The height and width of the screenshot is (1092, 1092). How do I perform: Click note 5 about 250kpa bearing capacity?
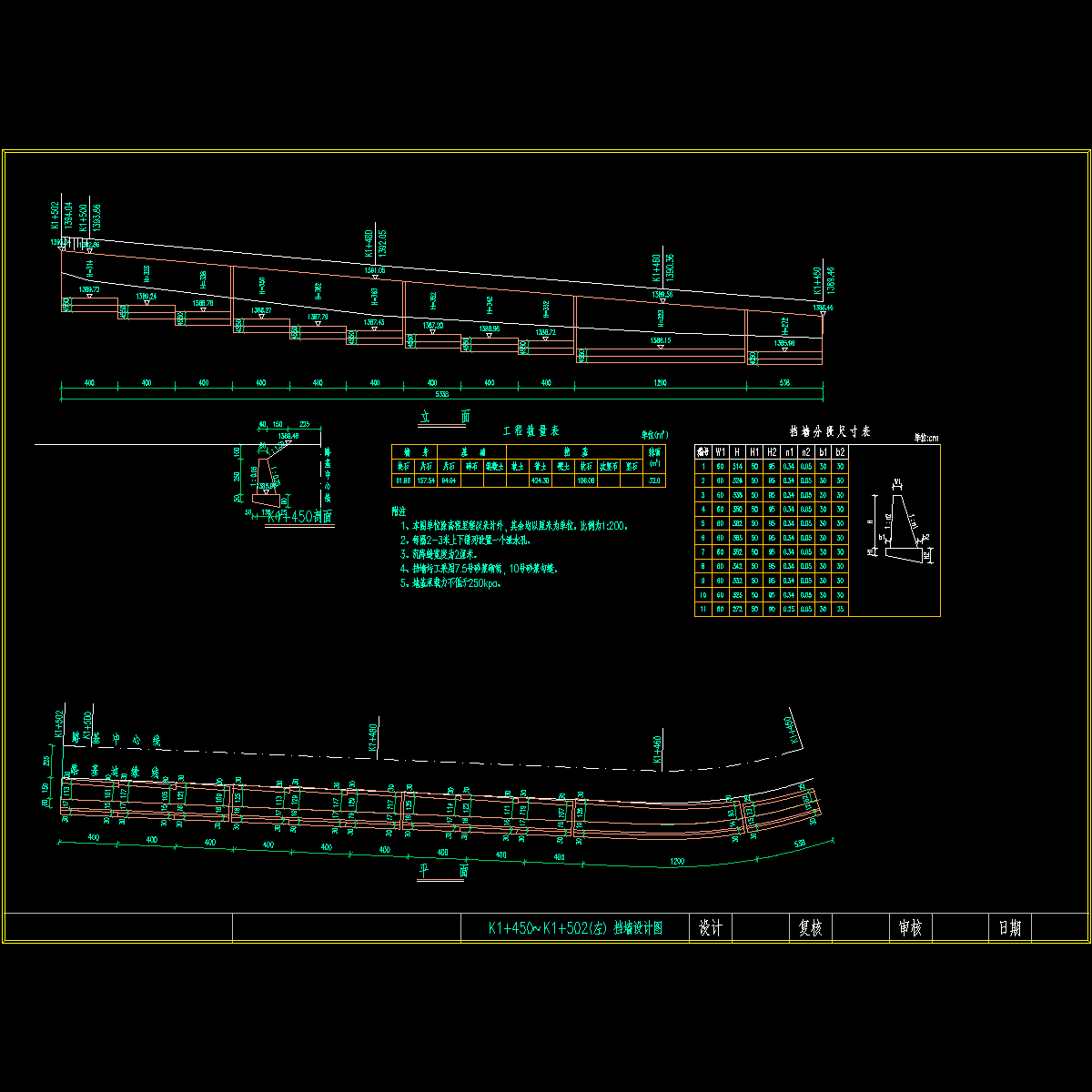[x=451, y=583]
